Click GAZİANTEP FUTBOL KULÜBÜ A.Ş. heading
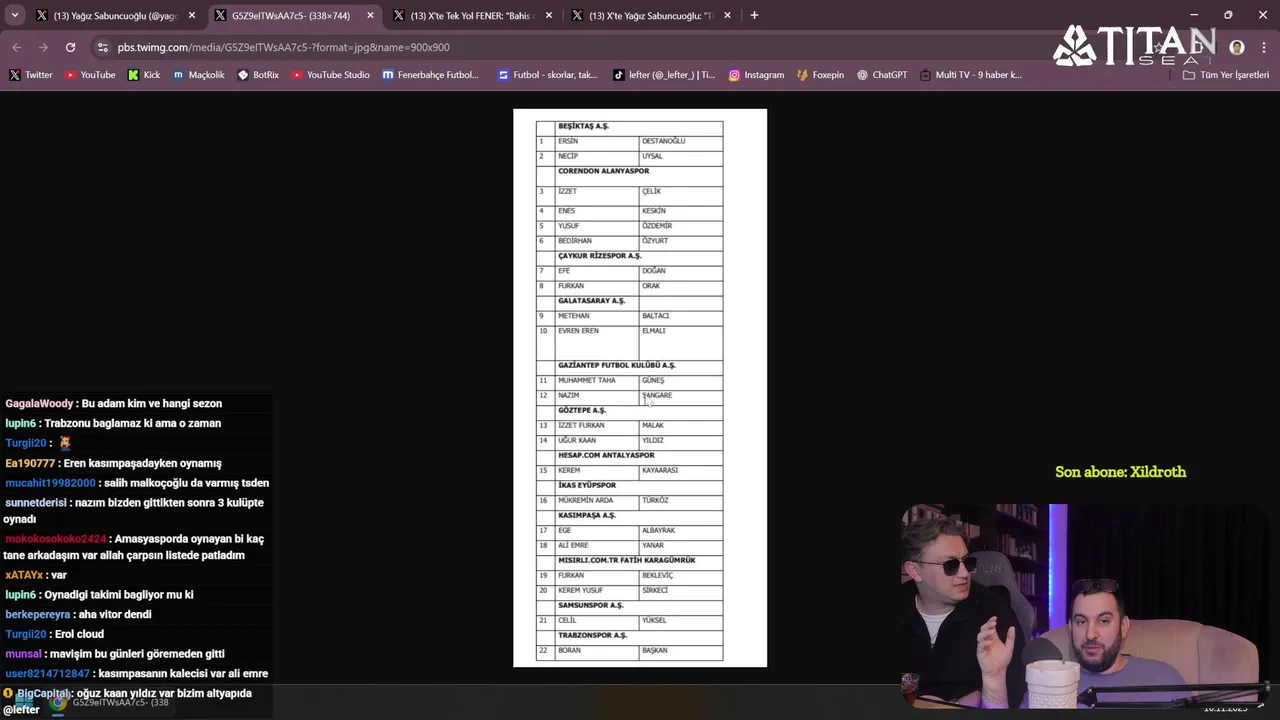Screen dimensions: 1280x720 tap(616, 365)
